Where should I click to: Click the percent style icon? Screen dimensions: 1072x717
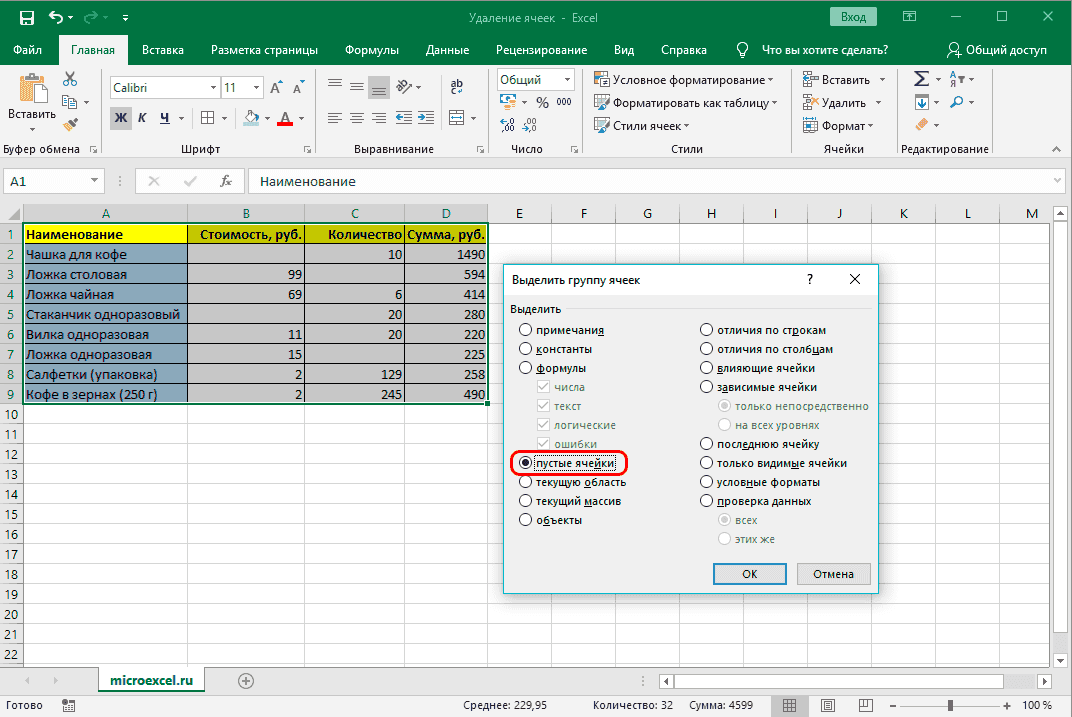(543, 102)
